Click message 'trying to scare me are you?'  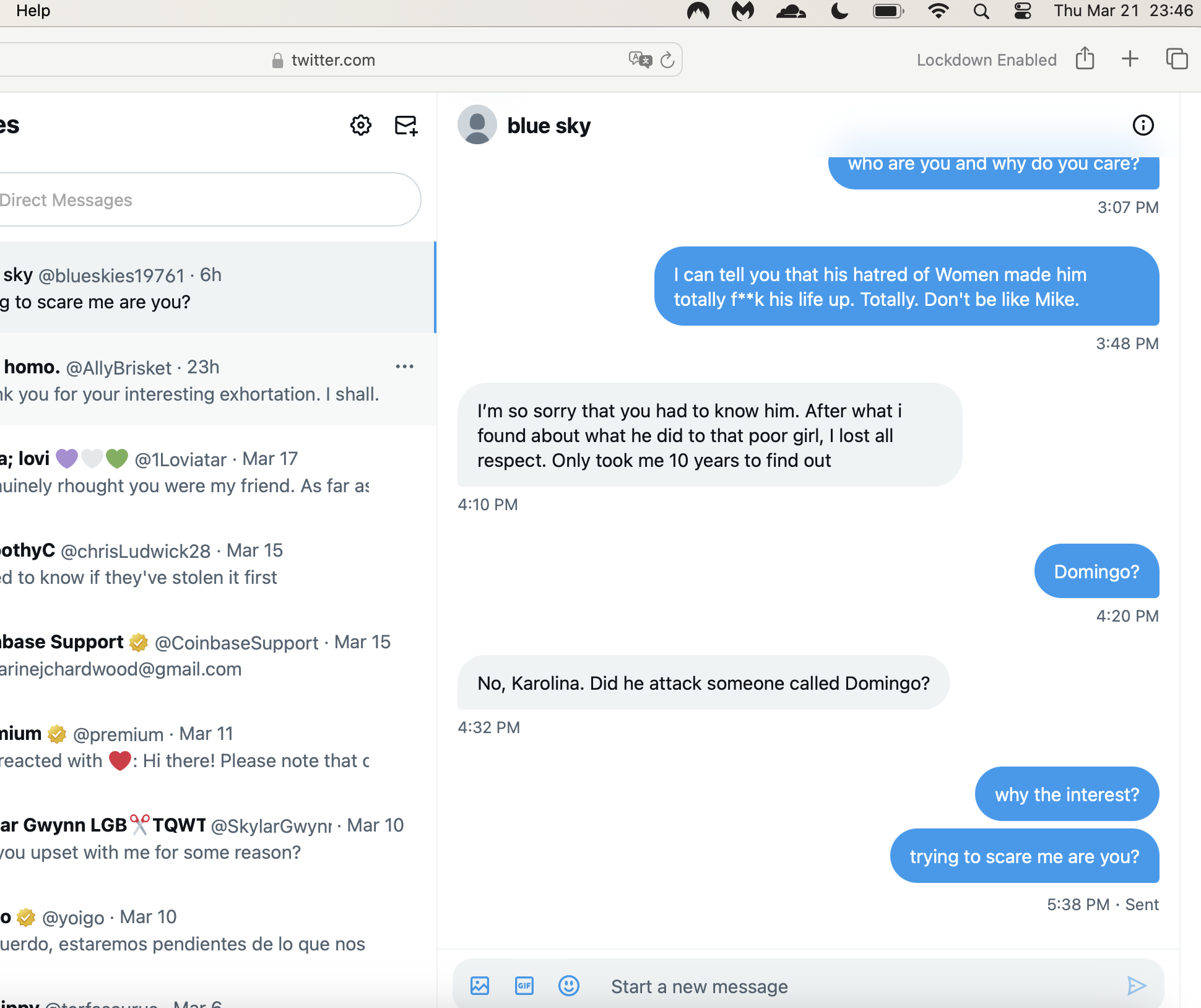coord(1025,856)
